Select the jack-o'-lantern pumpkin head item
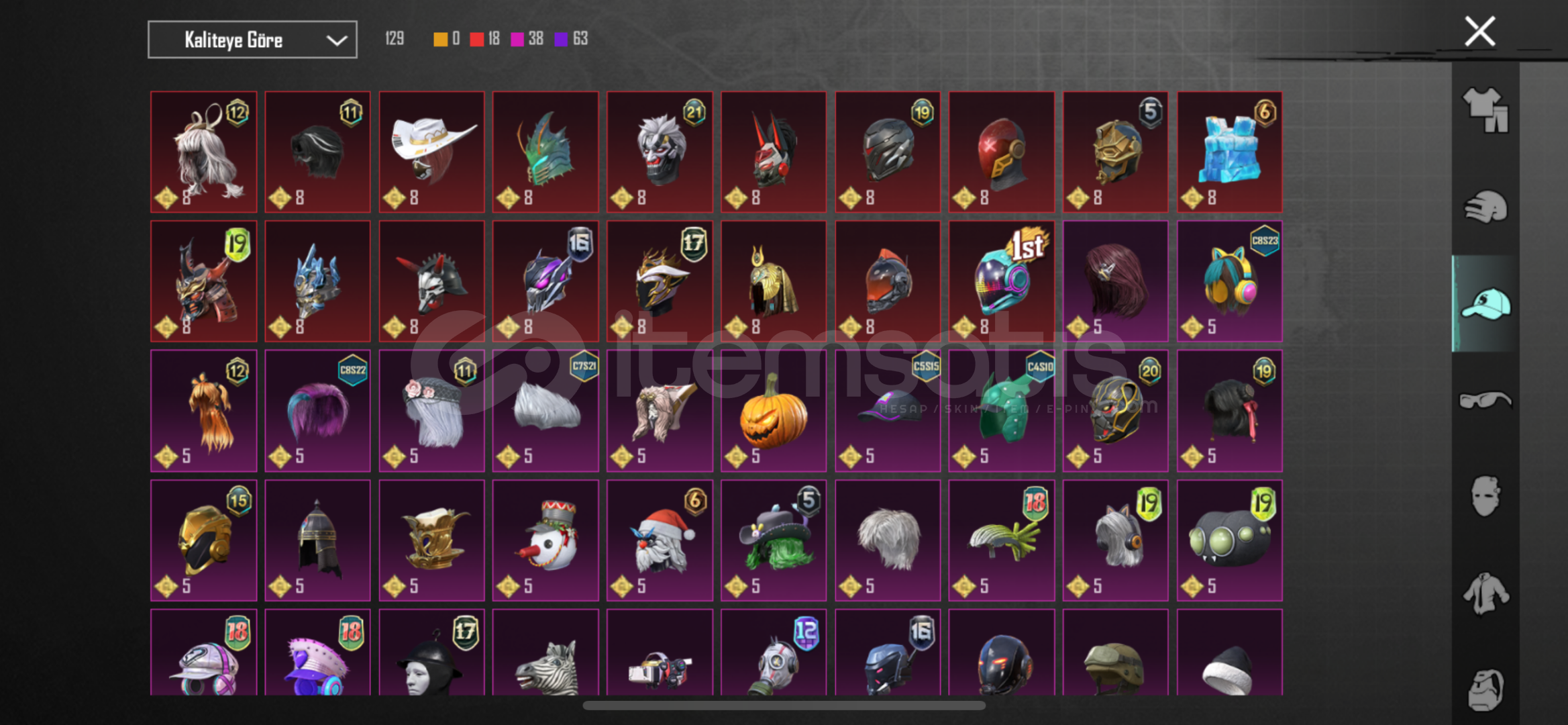Viewport: 1568px width, 725px height. coord(774,411)
